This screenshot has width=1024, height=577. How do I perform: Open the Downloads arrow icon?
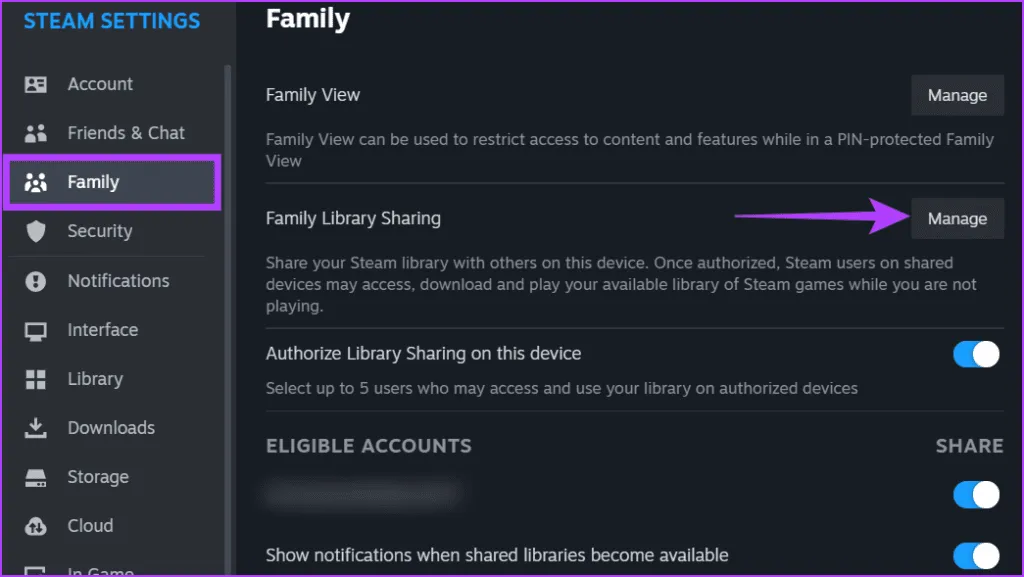[36, 428]
